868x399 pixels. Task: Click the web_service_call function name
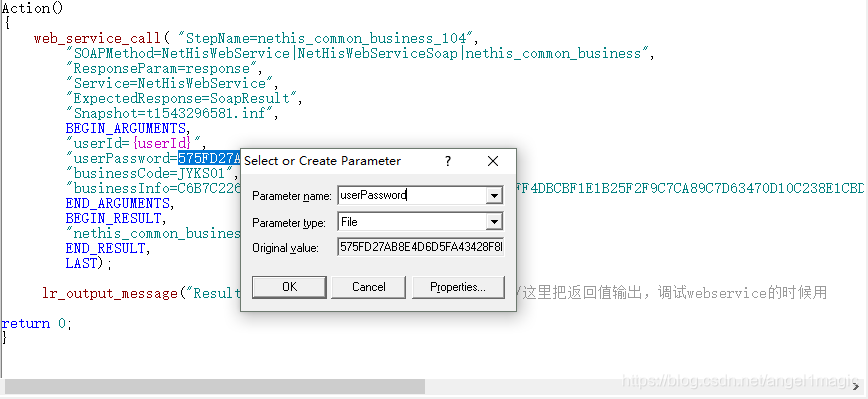coord(97,39)
